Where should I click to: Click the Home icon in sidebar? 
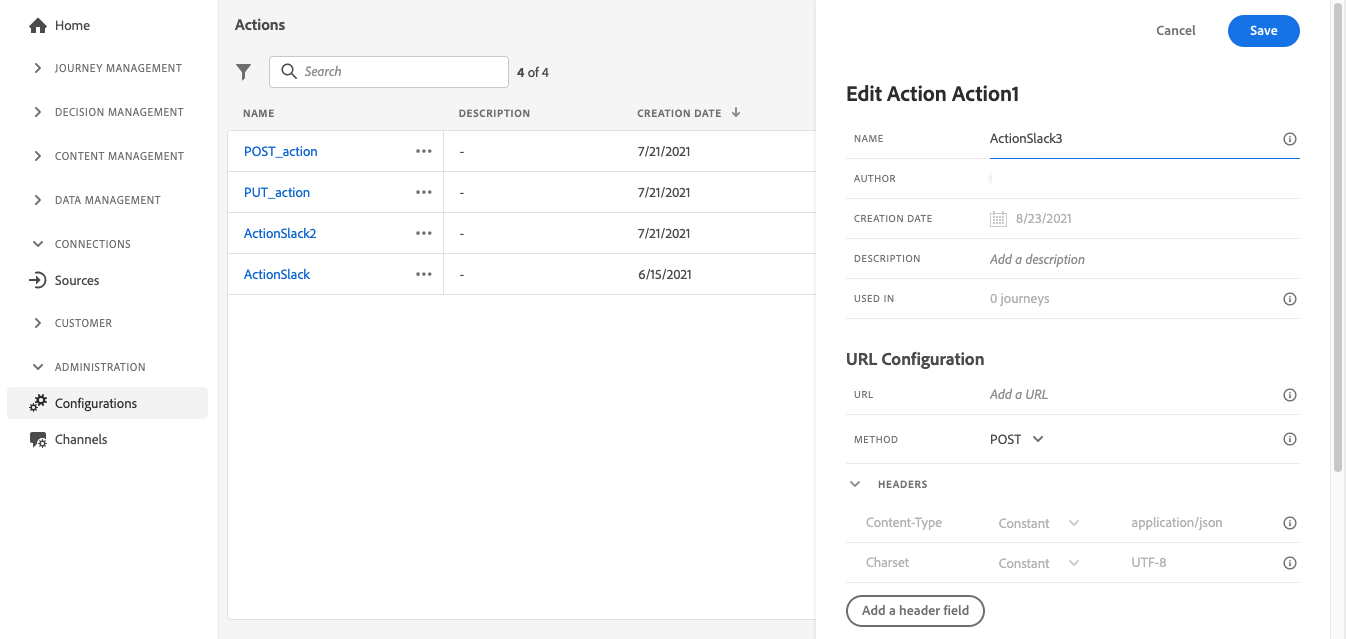(38, 25)
